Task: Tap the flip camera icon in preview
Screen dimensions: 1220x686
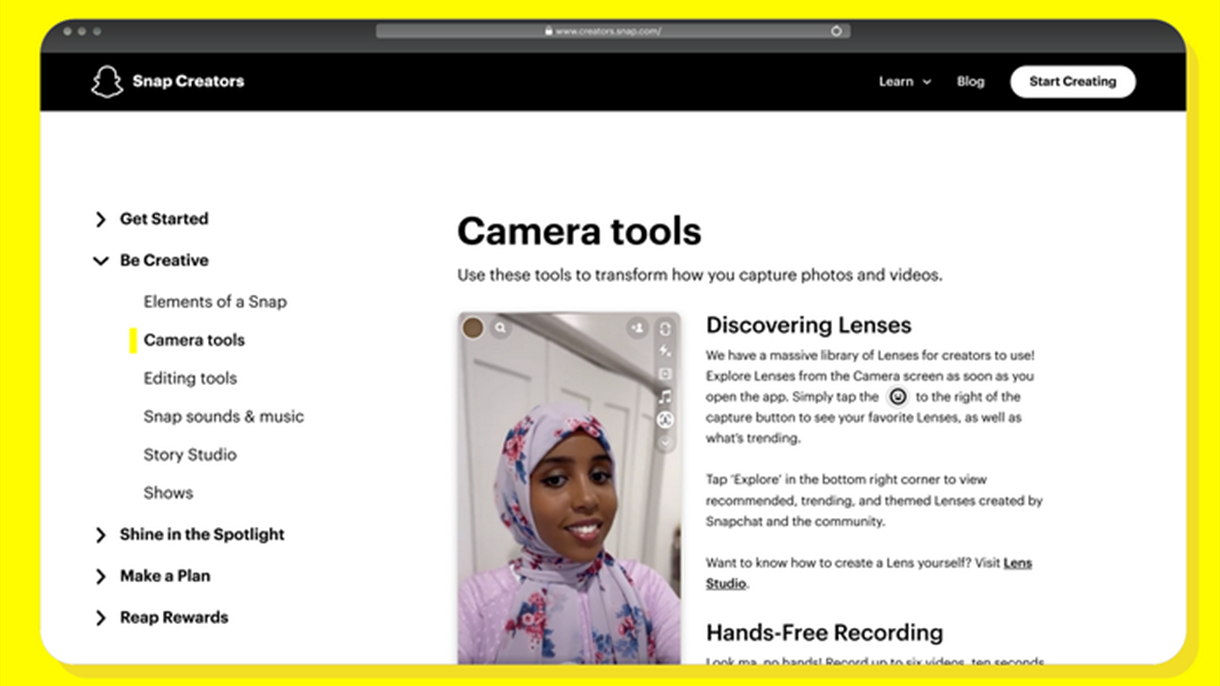Action: coord(665,328)
